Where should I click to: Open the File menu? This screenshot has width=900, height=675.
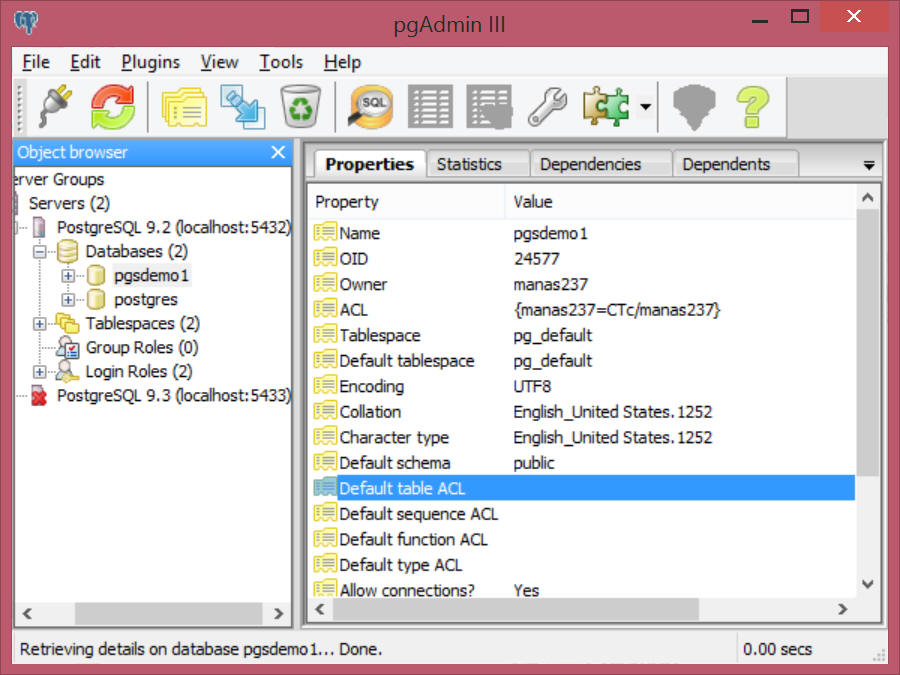pyautogui.click(x=36, y=62)
